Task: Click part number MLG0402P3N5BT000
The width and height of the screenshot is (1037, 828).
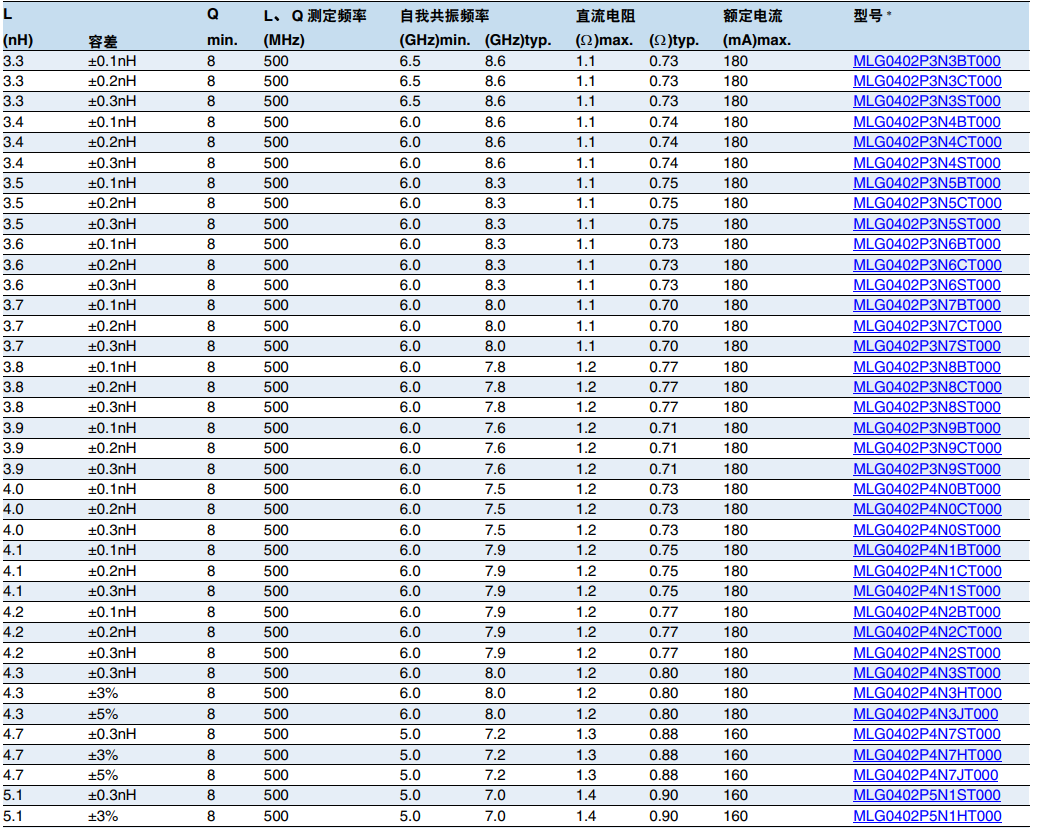Action: [x=927, y=183]
